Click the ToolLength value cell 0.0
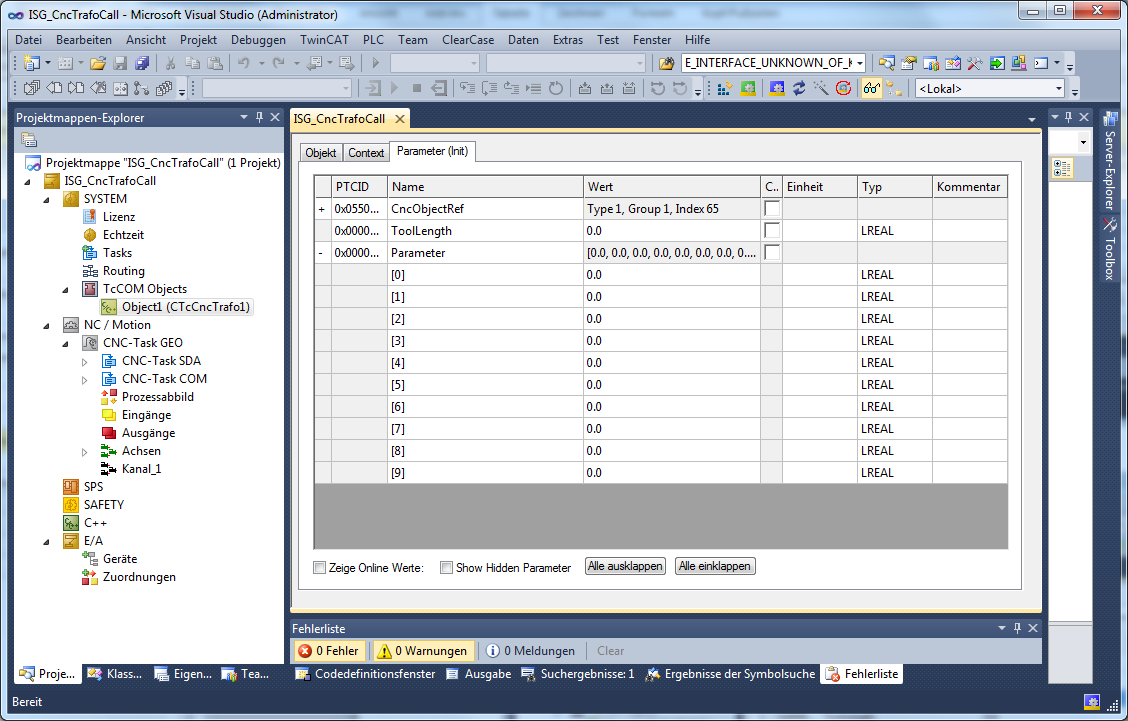1128x721 pixels. pos(671,231)
